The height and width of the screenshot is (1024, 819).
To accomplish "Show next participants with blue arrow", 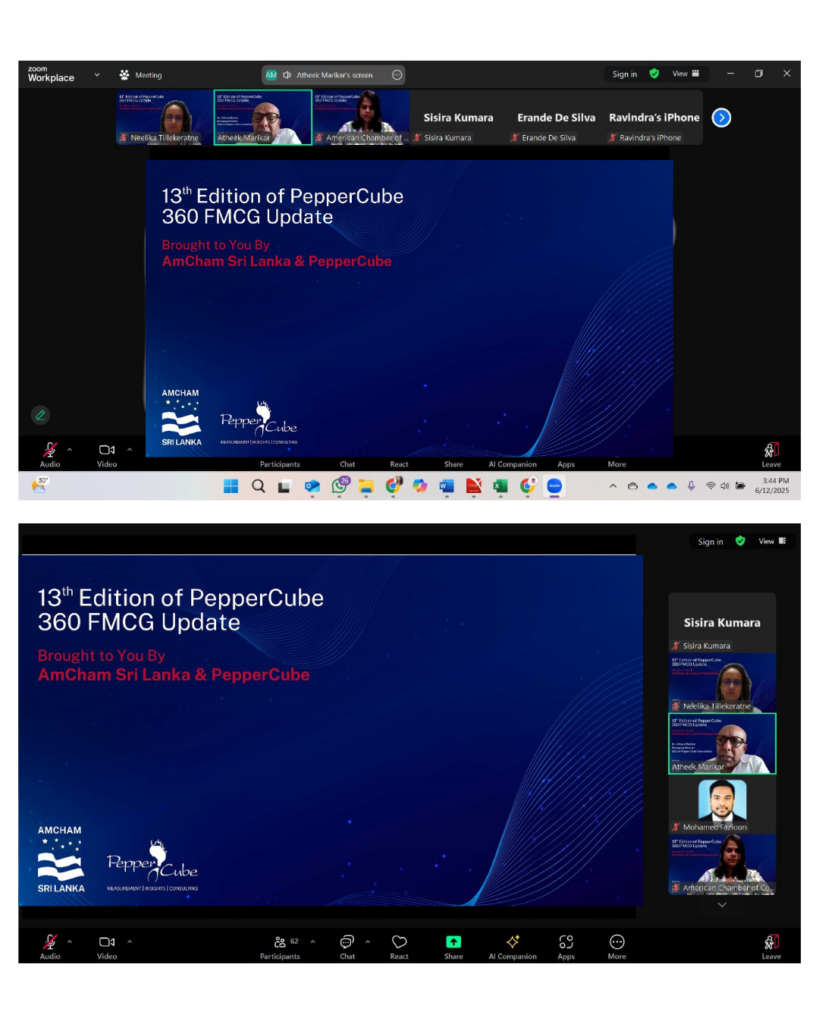I will click(x=721, y=118).
